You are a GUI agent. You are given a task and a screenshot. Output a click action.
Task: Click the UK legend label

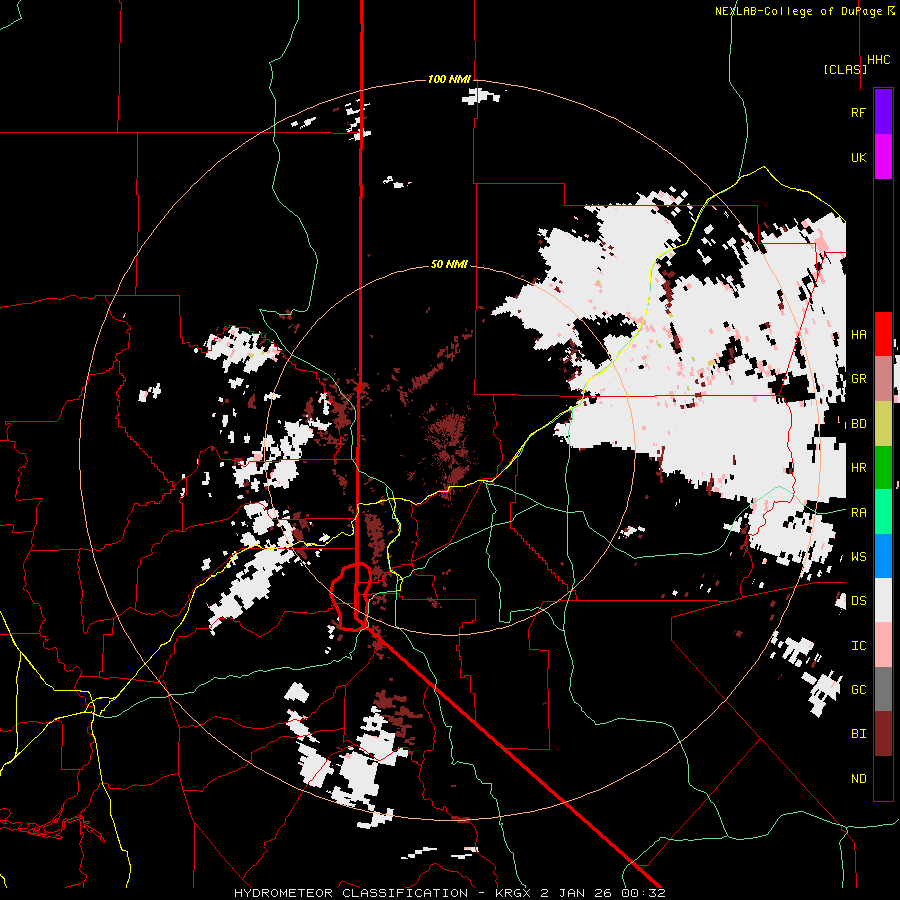858,157
